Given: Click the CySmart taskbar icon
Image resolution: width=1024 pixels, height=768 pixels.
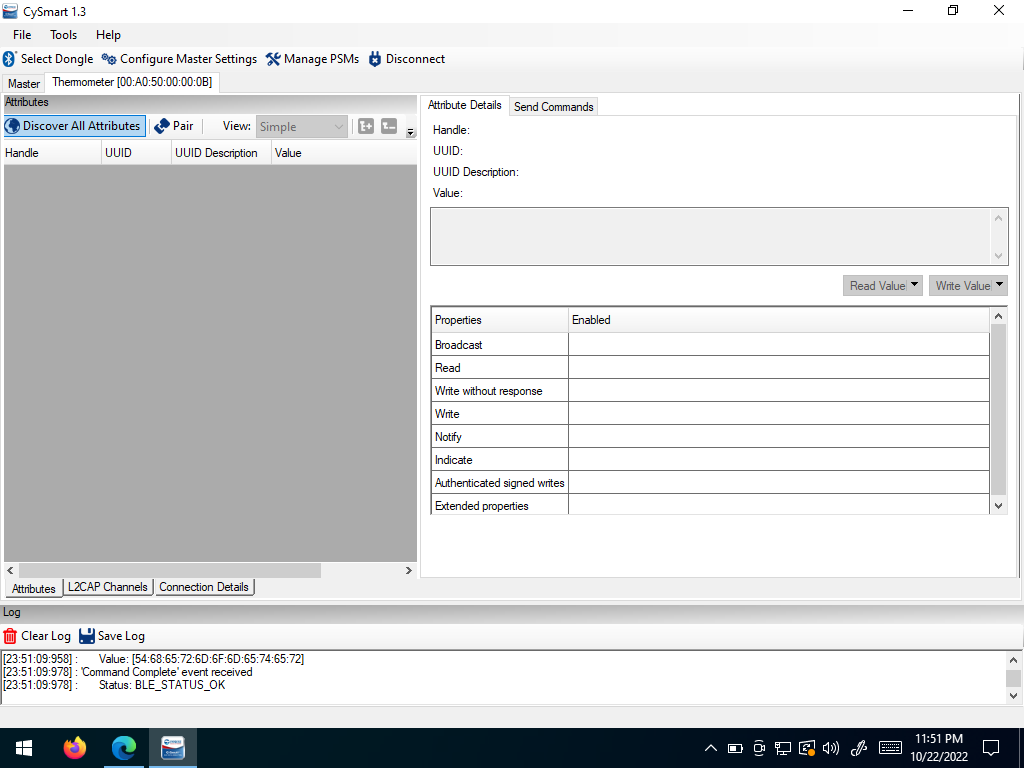Looking at the screenshot, I should [173, 748].
